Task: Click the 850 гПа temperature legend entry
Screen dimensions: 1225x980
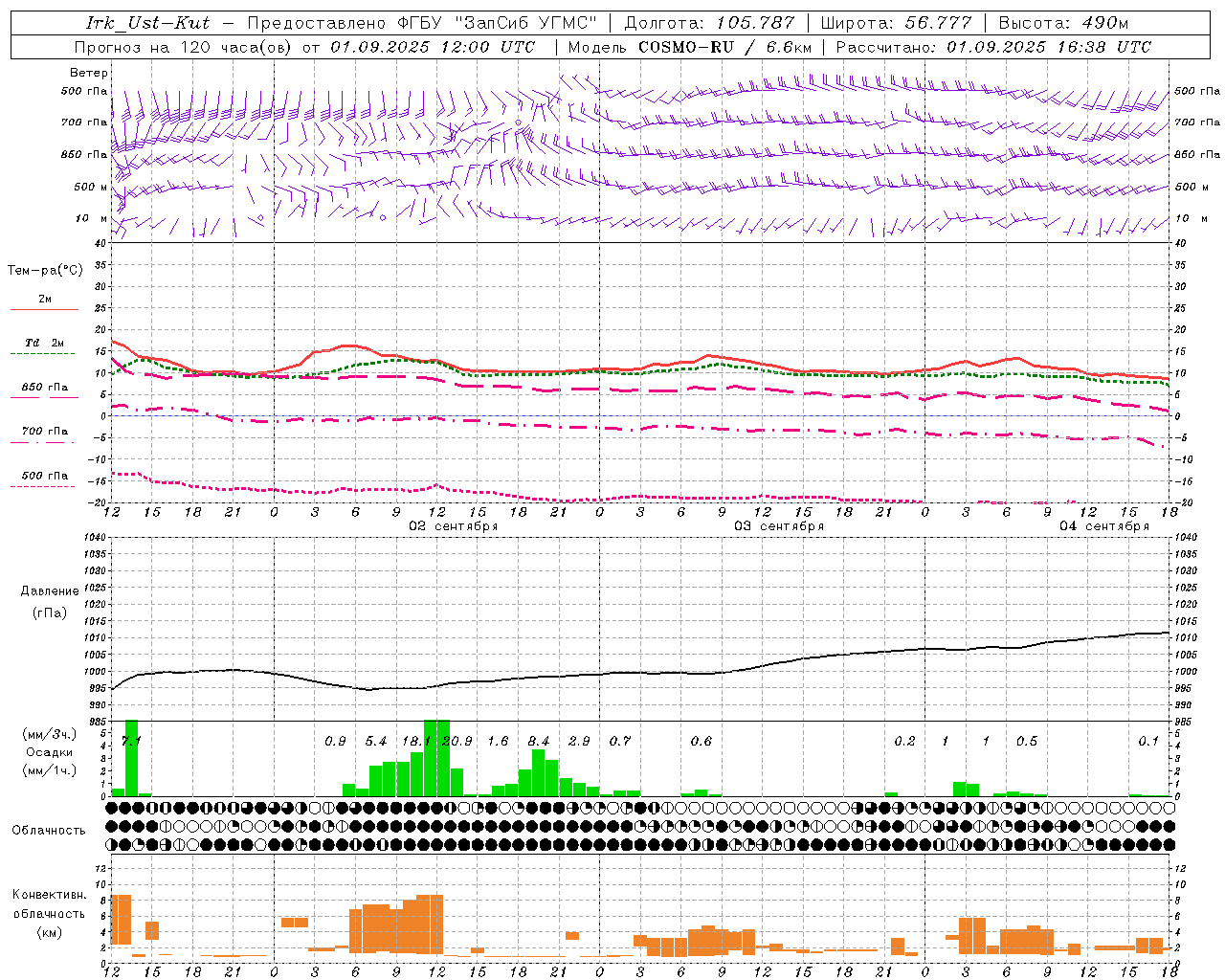Action: (45, 388)
